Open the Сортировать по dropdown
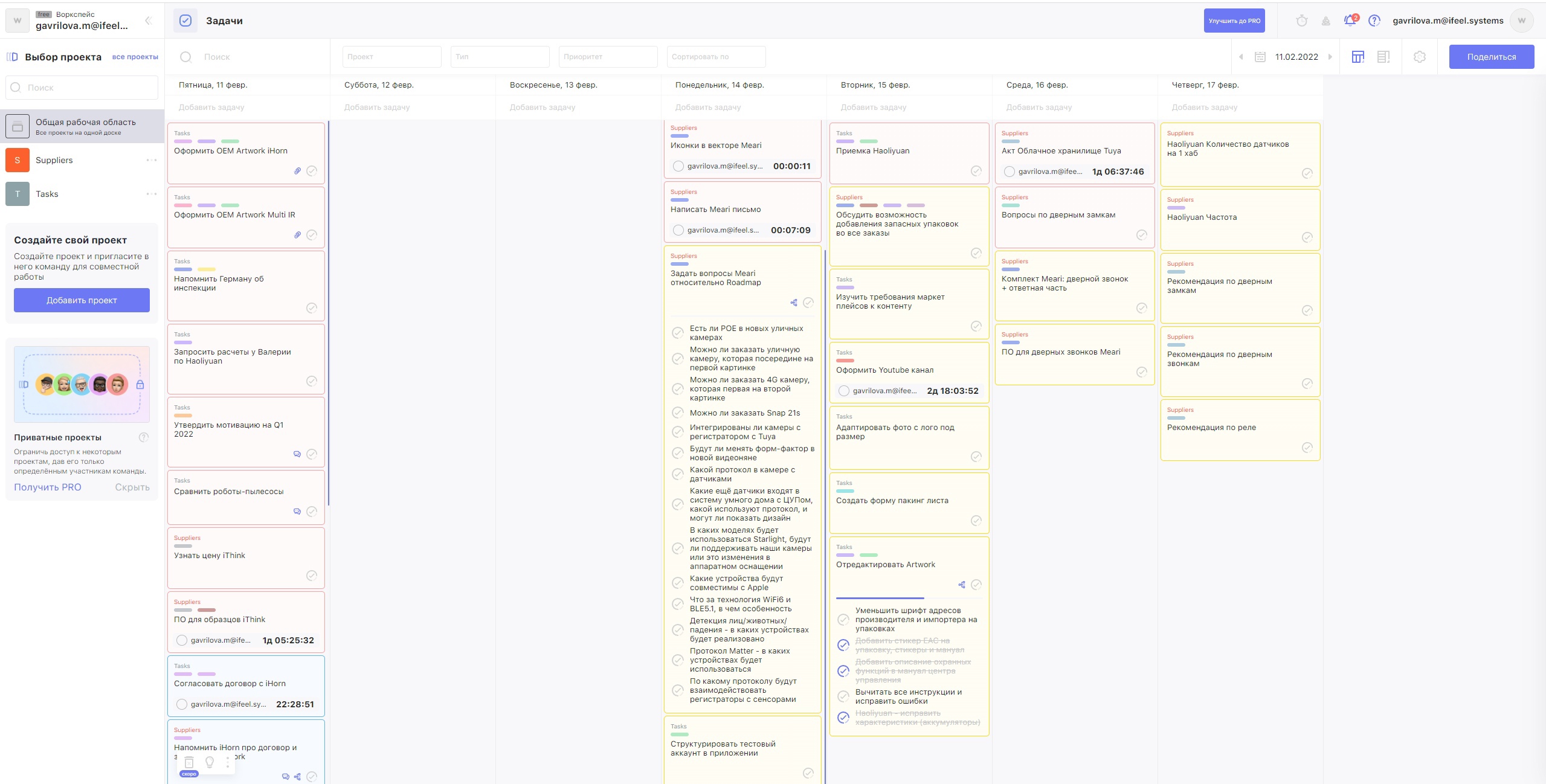The image size is (1546, 784). coord(716,57)
